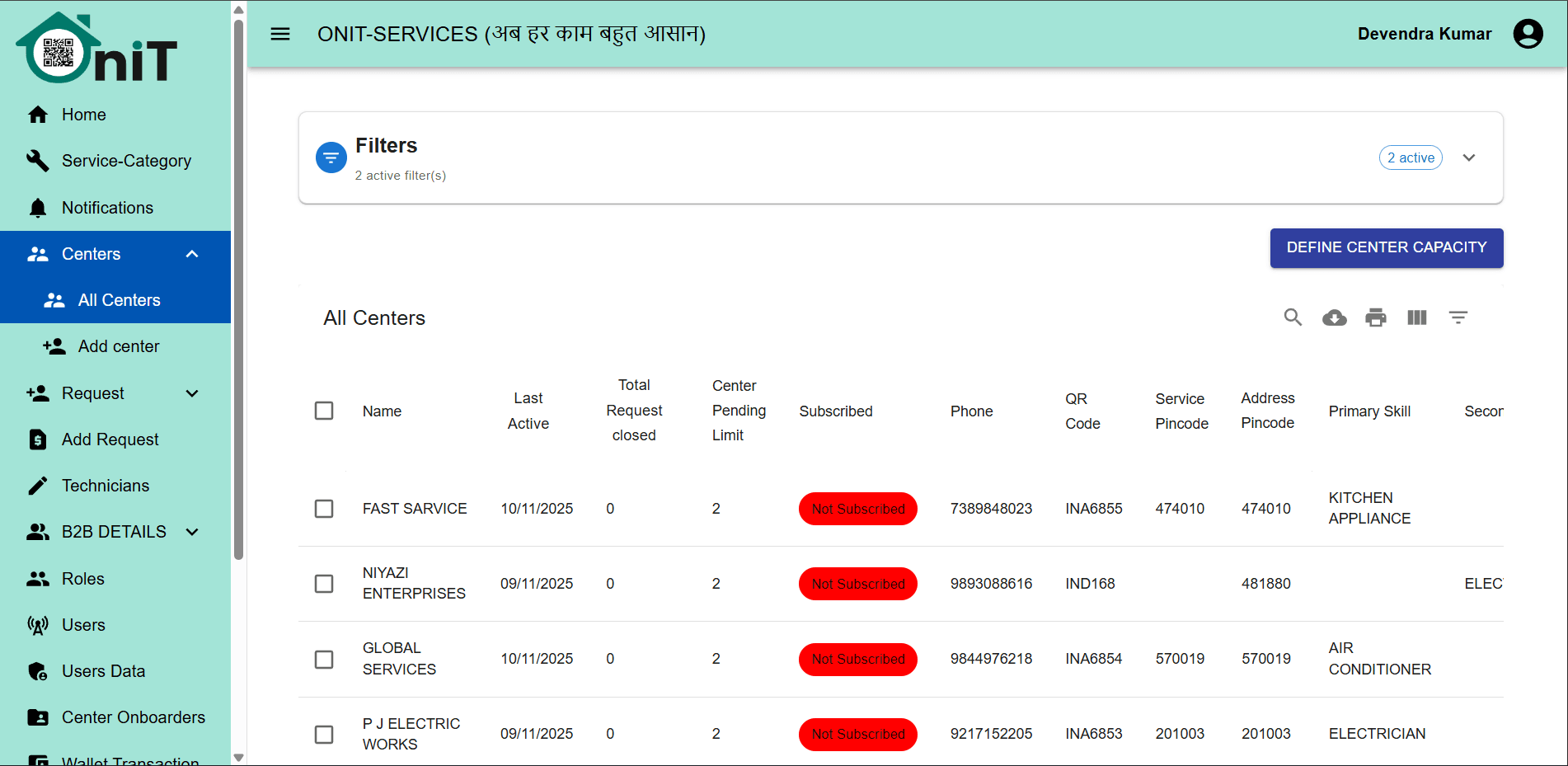Collapse the Centers submenu chevron
Screen dimensions: 1568x766
click(x=192, y=254)
